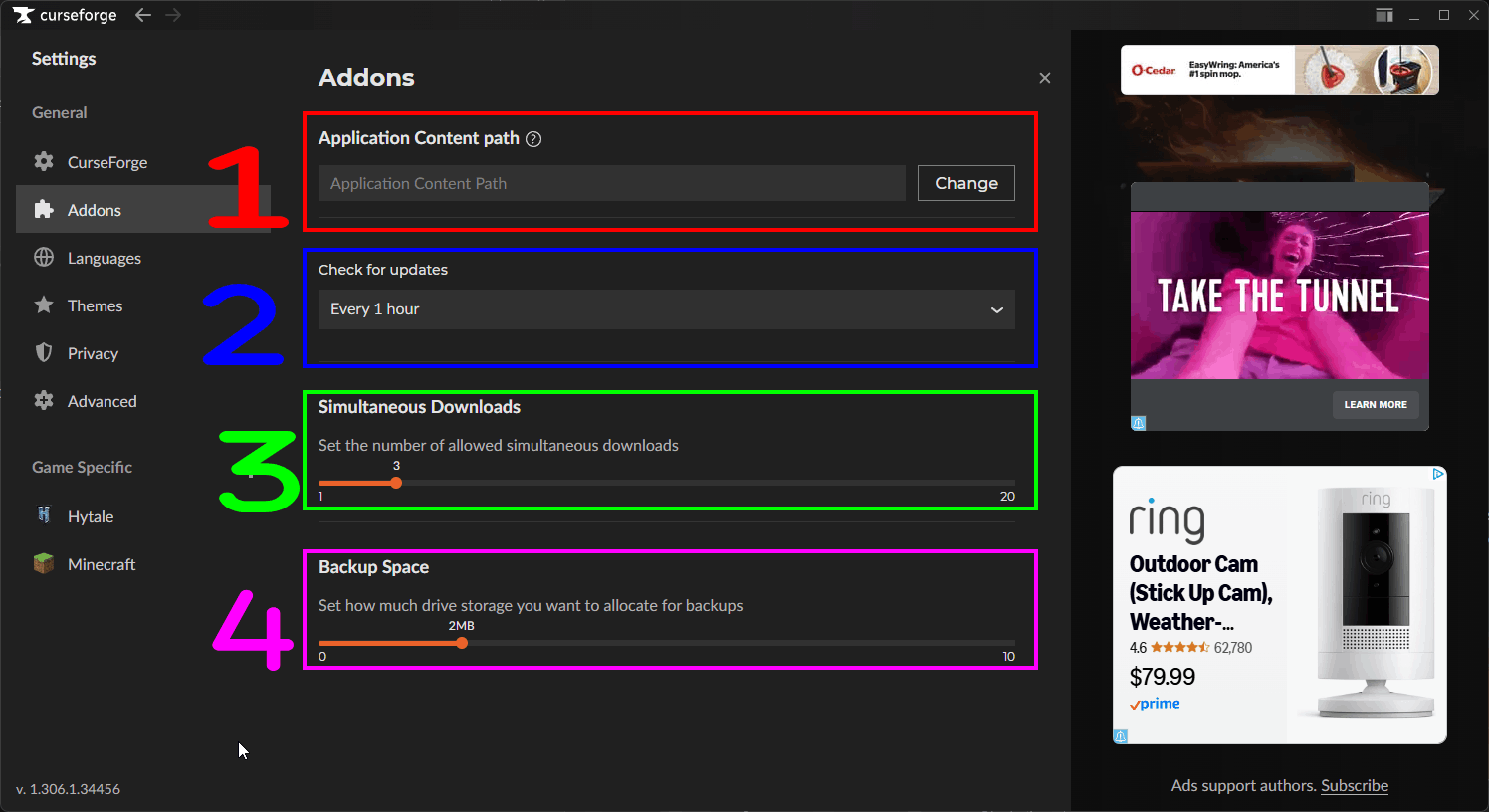Image resolution: width=1489 pixels, height=812 pixels.
Task: Toggle the sidebar layout icon in title bar
Action: (x=1384, y=15)
